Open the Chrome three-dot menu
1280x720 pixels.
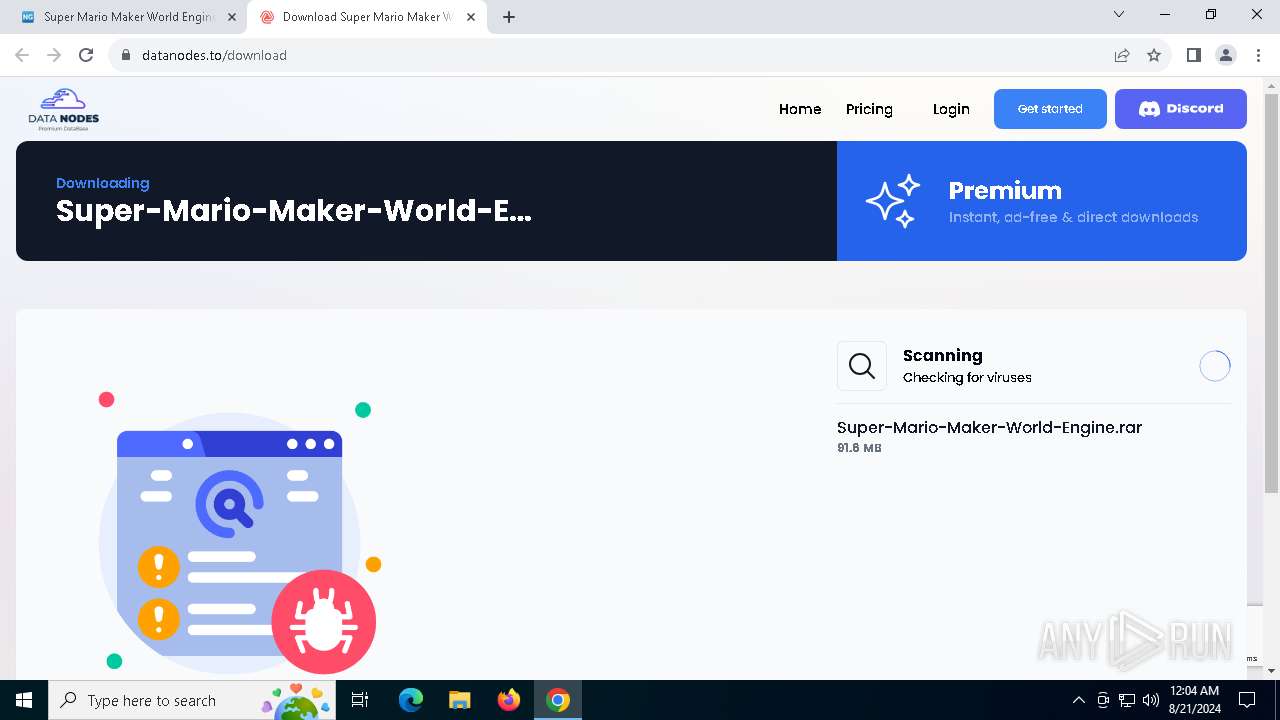(x=1258, y=55)
